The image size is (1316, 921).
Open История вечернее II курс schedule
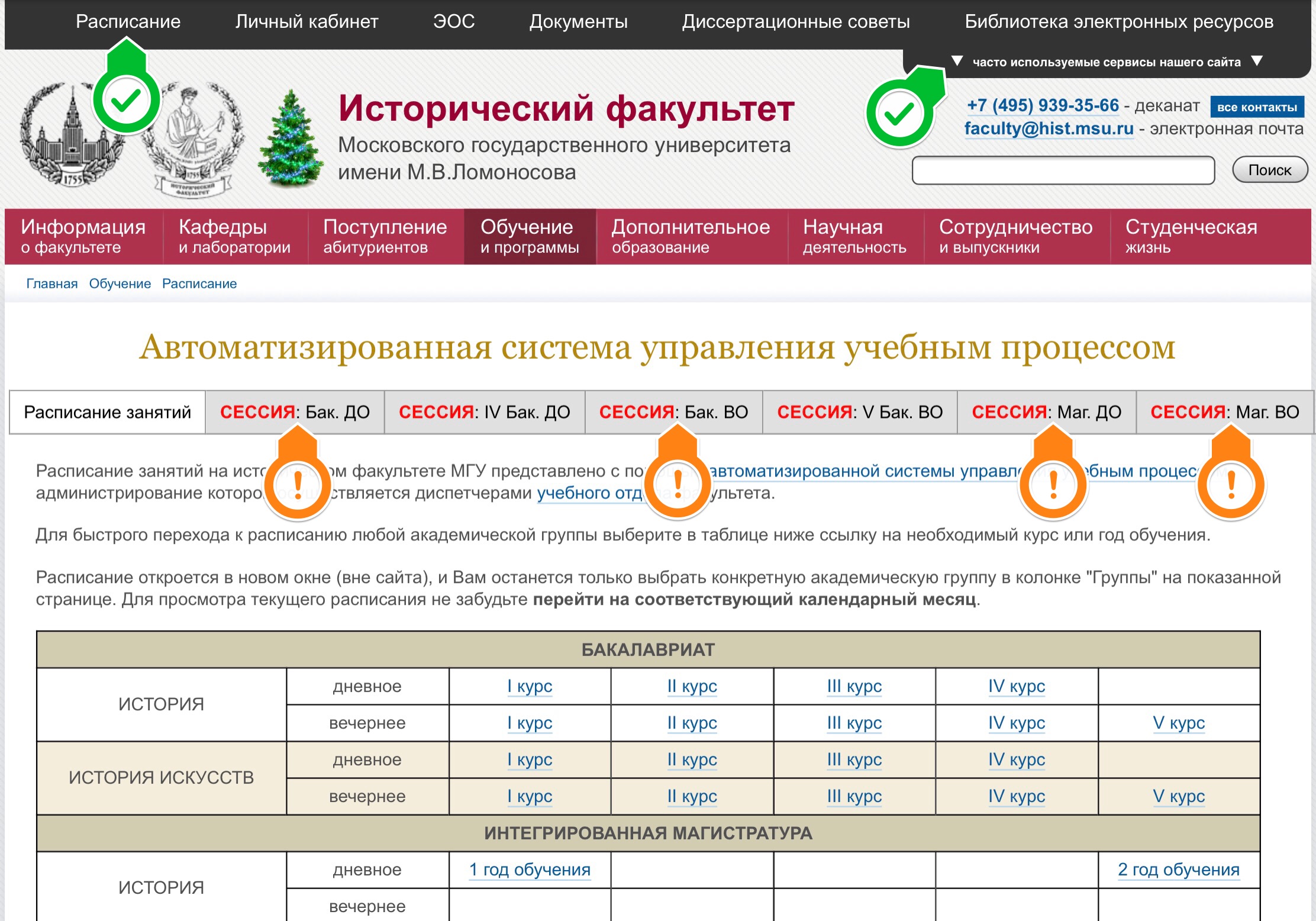coord(692,723)
